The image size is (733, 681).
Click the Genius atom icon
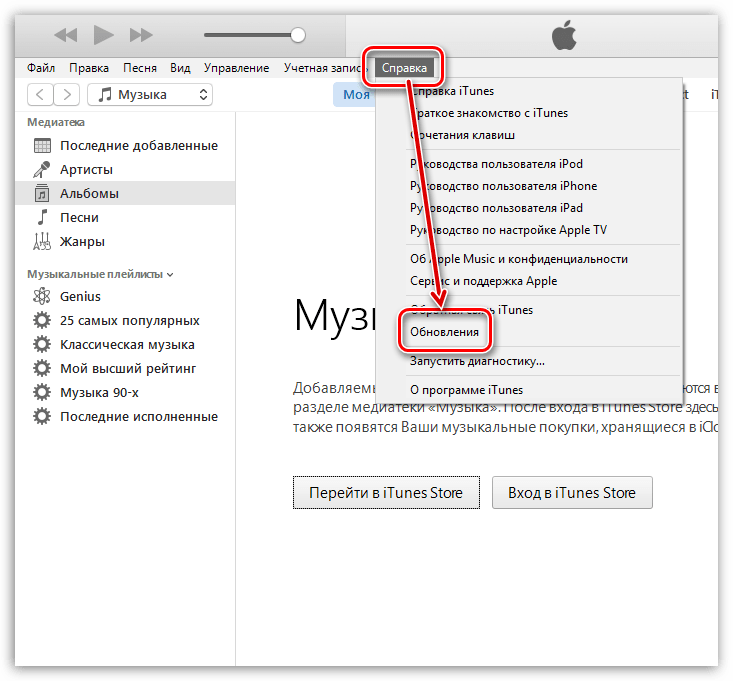point(42,296)
